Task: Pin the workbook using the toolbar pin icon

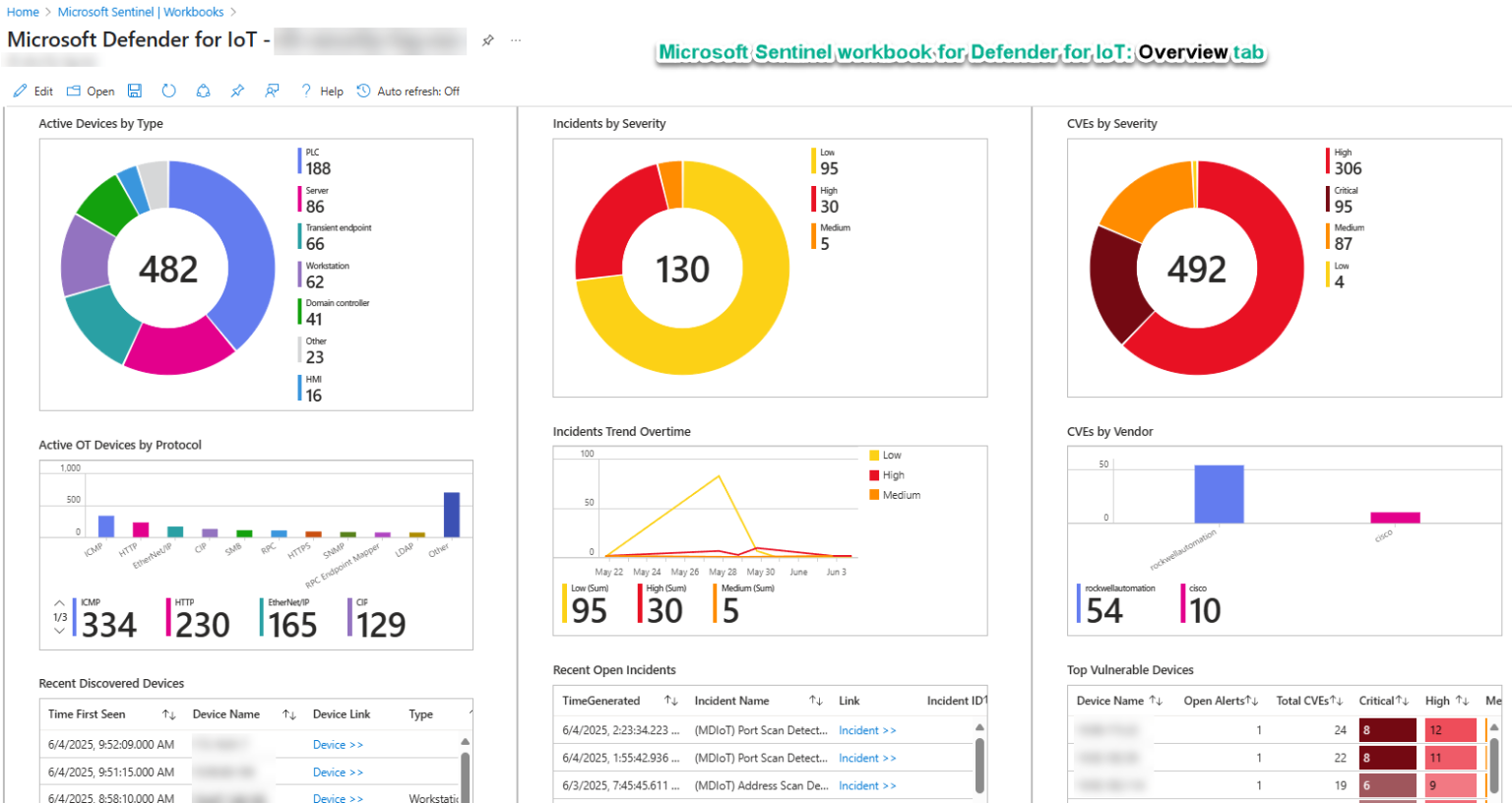Action: point(236,91)
